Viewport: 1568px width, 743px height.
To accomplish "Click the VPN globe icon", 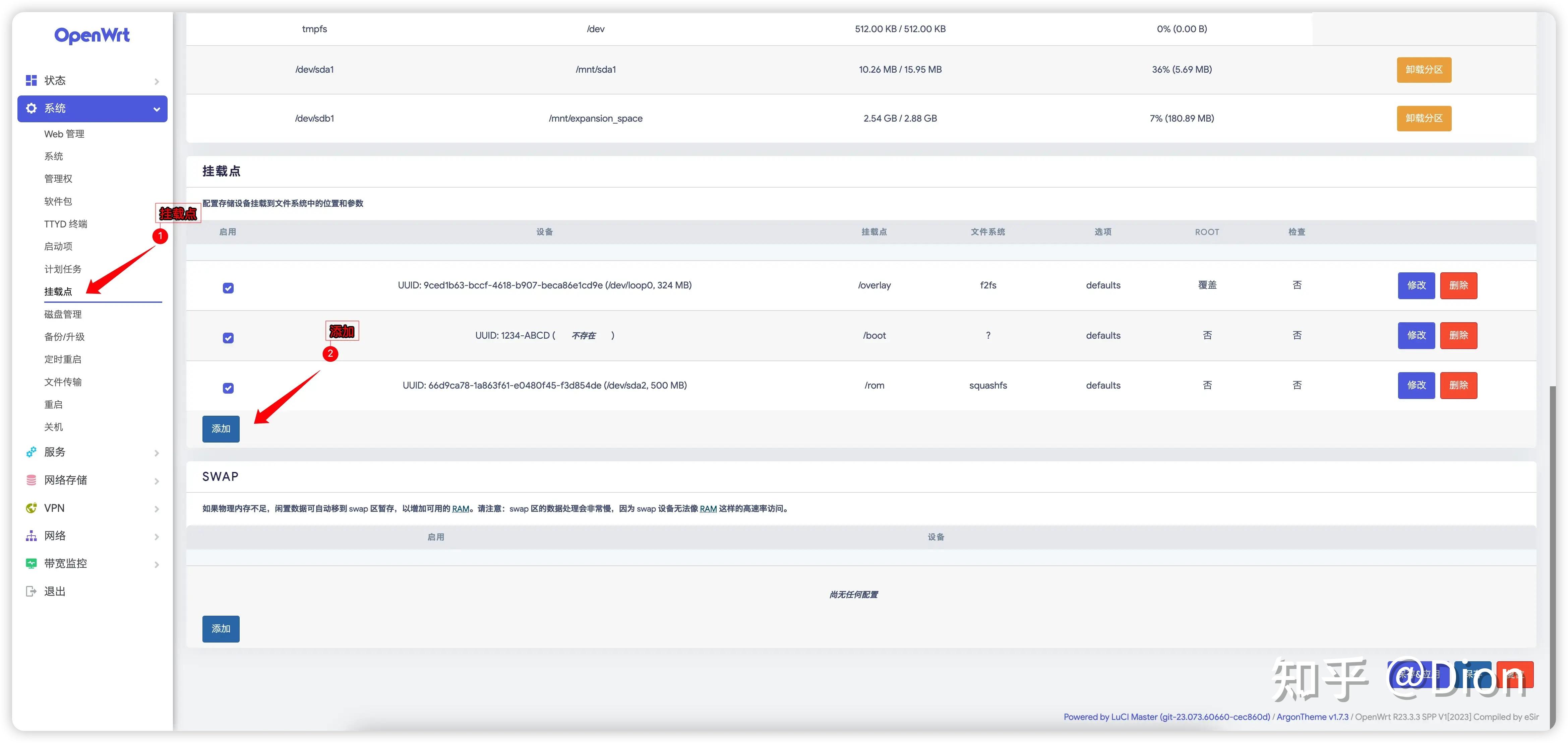I will (31, 508).
